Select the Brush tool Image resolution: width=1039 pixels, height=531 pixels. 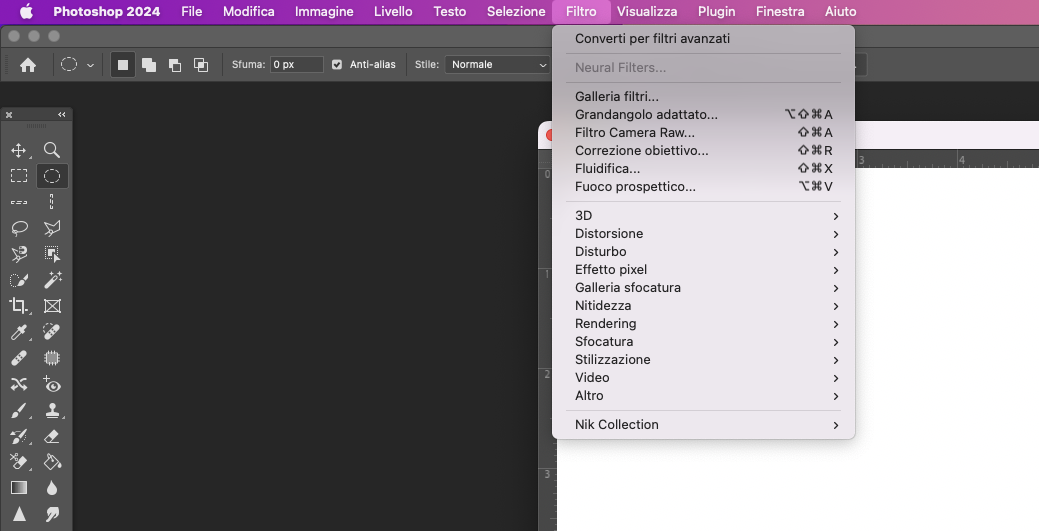[19, 411]
